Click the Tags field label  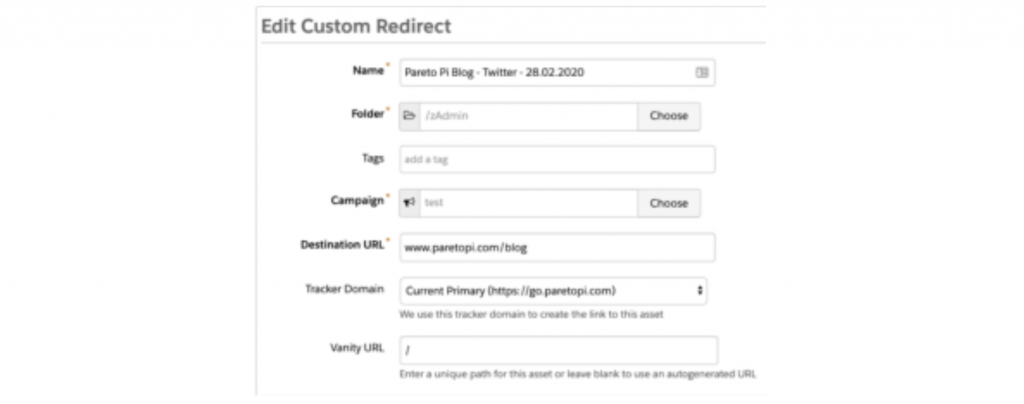click(x=373, y=158)
